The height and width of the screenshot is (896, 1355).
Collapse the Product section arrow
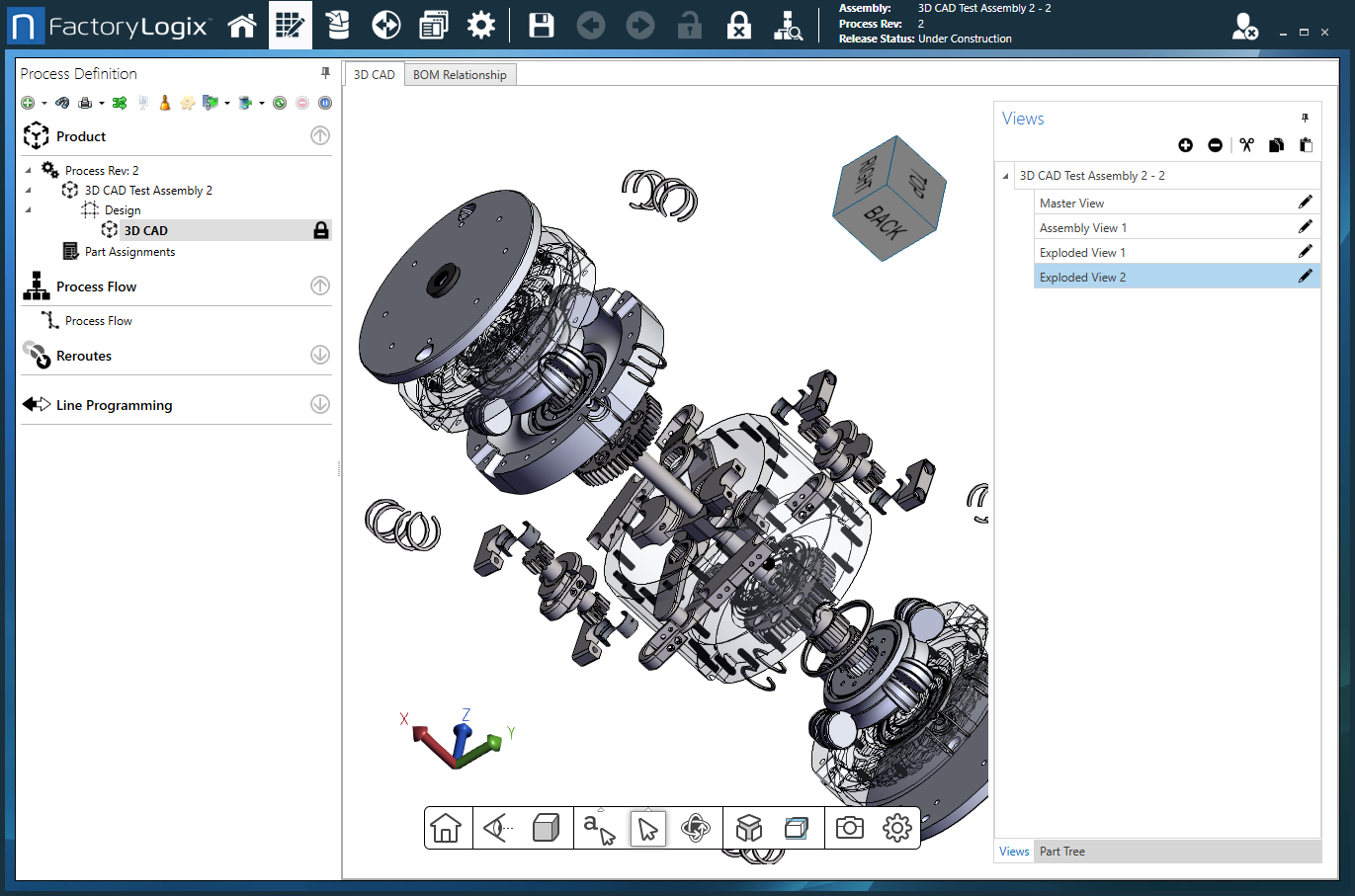320,136
